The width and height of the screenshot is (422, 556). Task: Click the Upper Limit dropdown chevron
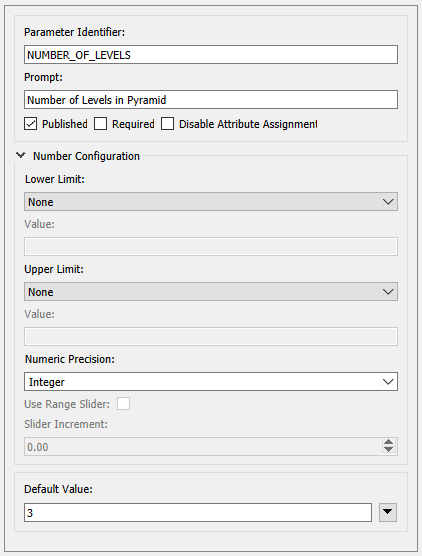pos(388,292)
